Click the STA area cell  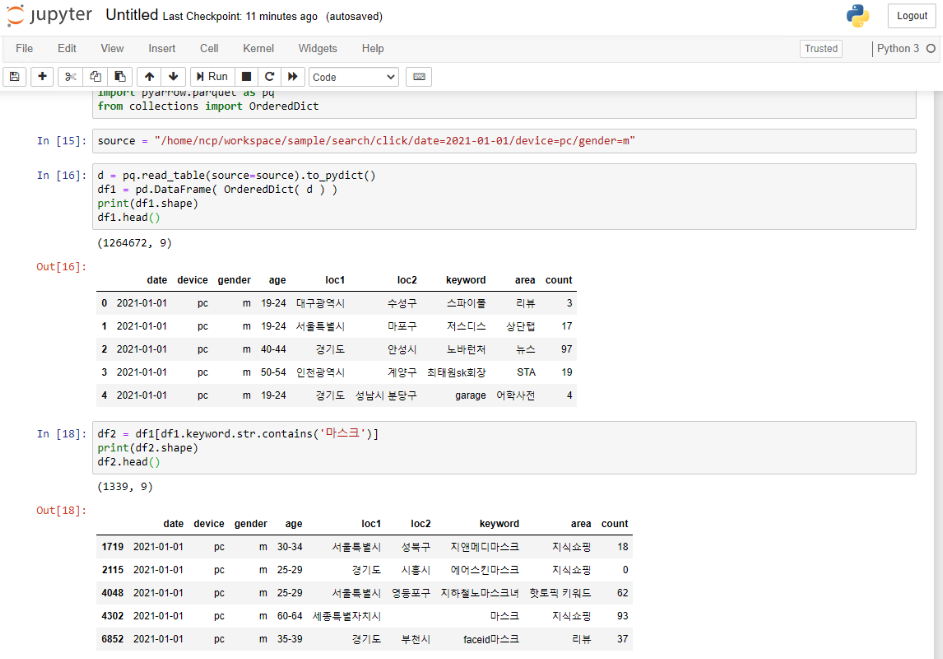click(x=526, y=372)
